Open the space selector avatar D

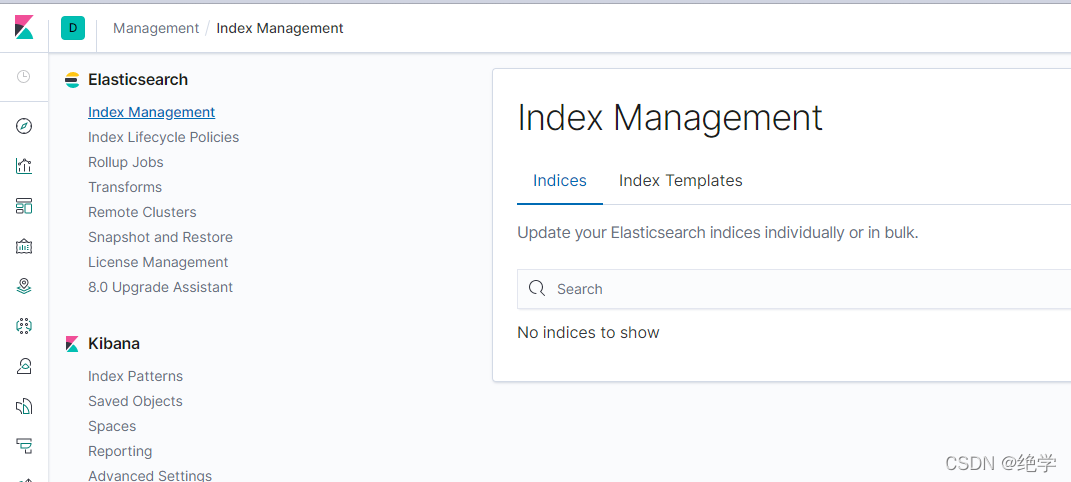73,28
